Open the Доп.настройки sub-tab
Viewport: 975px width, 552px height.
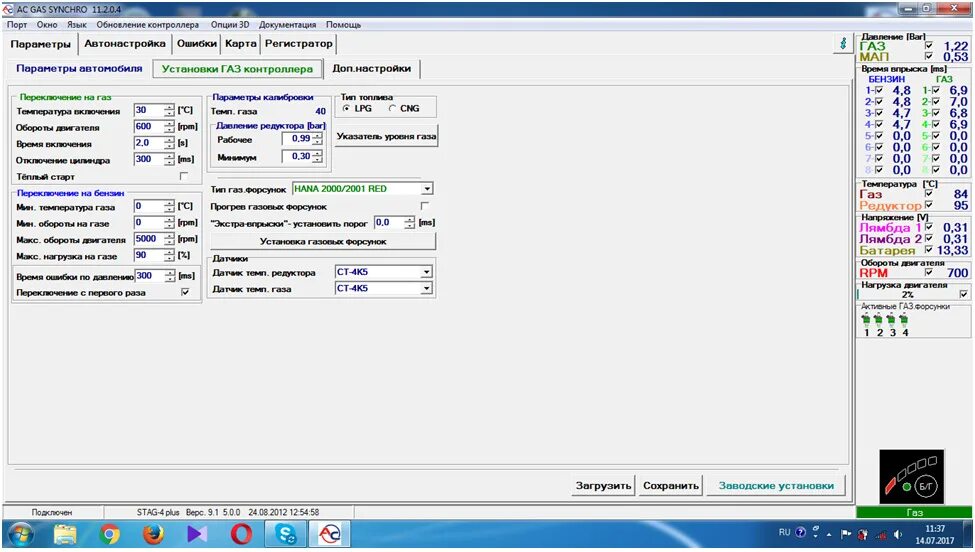click(x=372, y=68)
